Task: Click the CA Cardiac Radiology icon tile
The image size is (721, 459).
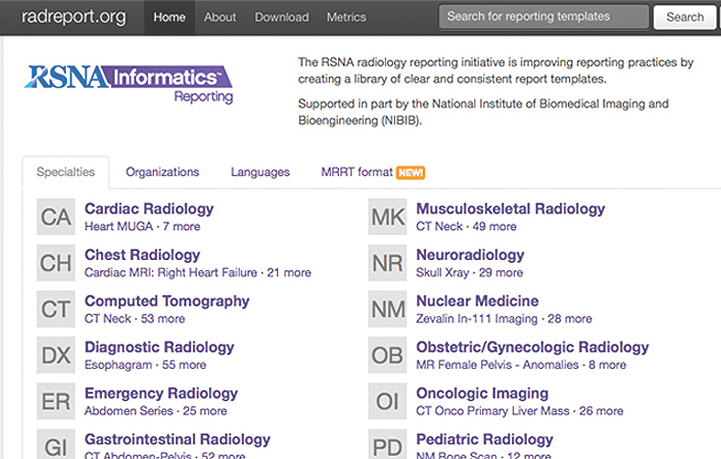Action: [56, 217]
